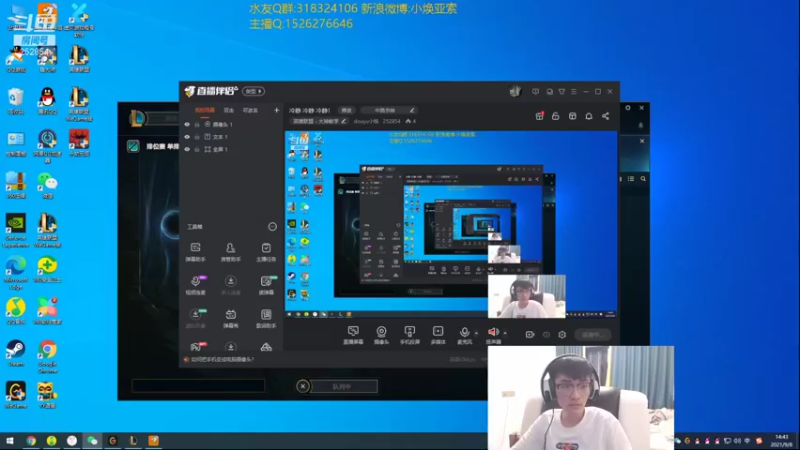Click the unlock padlock icon in top-right toolbar

(556, 116)
